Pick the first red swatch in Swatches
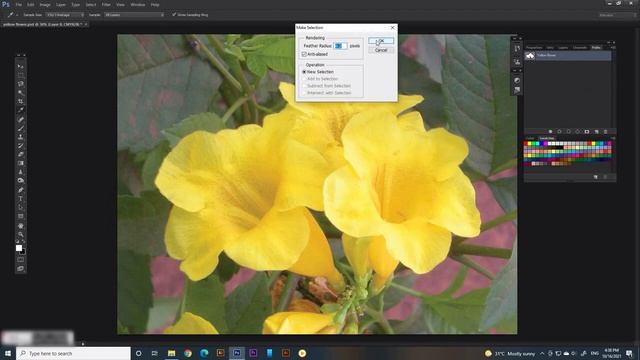The height and width of the screenshot is (360, 640). (526, 144)
